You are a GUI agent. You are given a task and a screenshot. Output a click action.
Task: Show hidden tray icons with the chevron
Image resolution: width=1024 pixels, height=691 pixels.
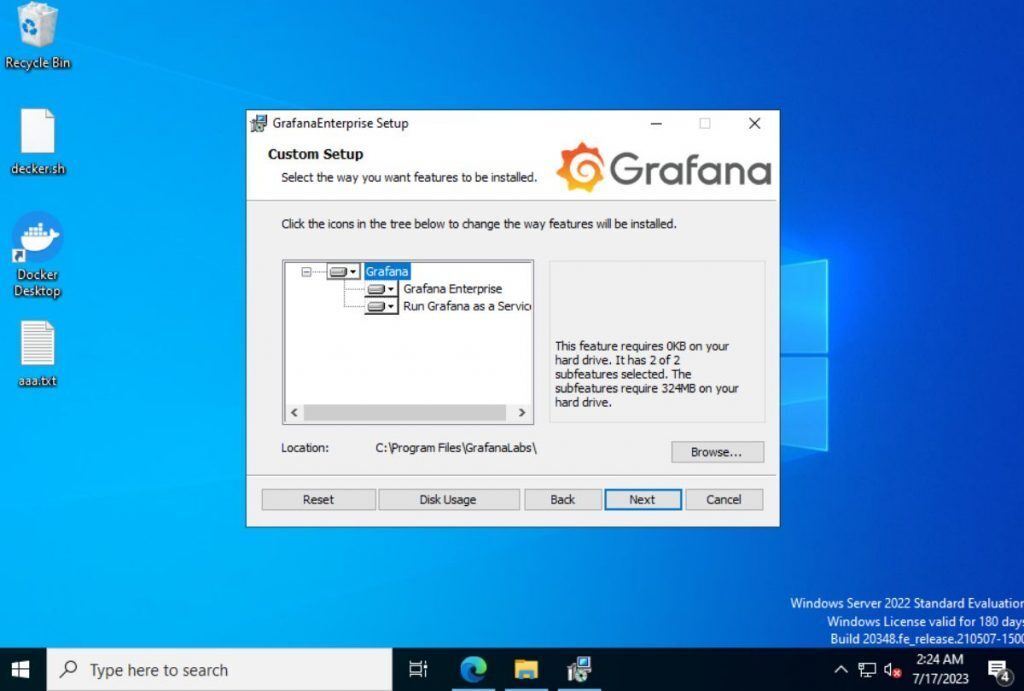coord(842,670)
